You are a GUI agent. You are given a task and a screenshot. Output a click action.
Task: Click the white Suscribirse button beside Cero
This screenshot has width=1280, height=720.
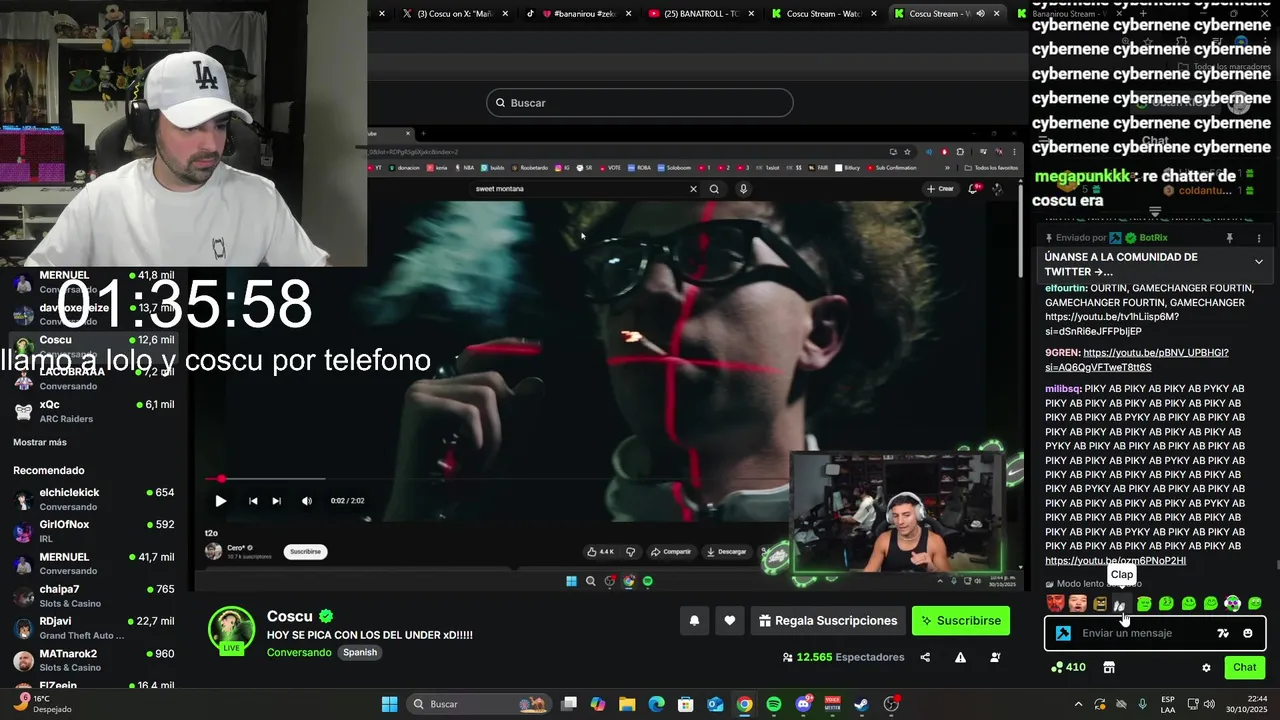tap(305, 551)
